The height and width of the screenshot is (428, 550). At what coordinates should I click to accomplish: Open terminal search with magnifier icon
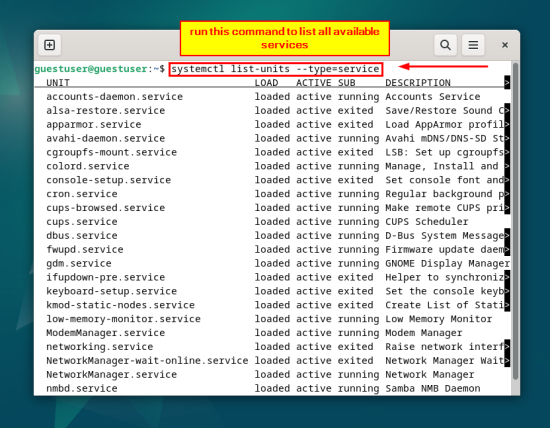point(445,45)
